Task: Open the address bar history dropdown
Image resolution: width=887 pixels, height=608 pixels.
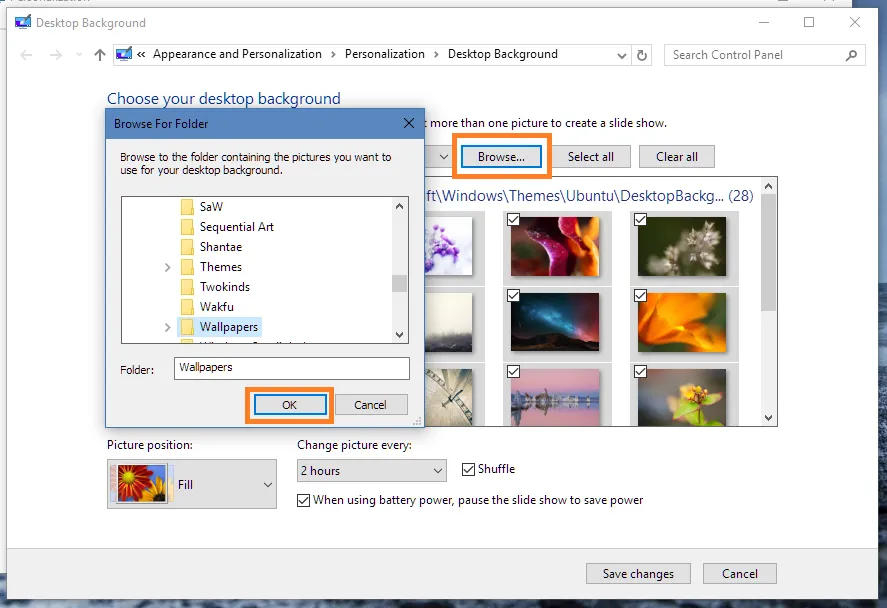Action: click(621, 55)
